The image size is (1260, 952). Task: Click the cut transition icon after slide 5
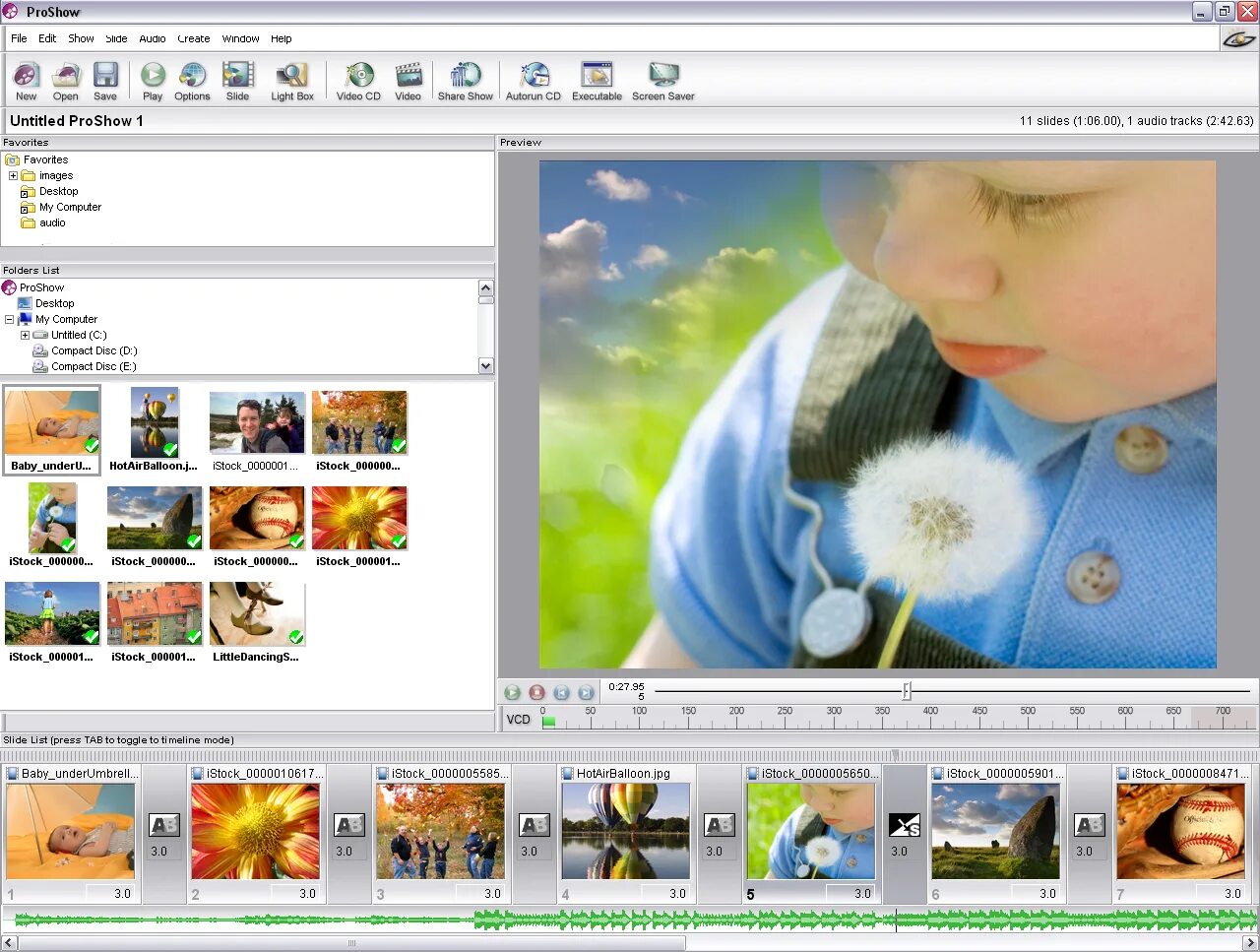click(905, 825)
